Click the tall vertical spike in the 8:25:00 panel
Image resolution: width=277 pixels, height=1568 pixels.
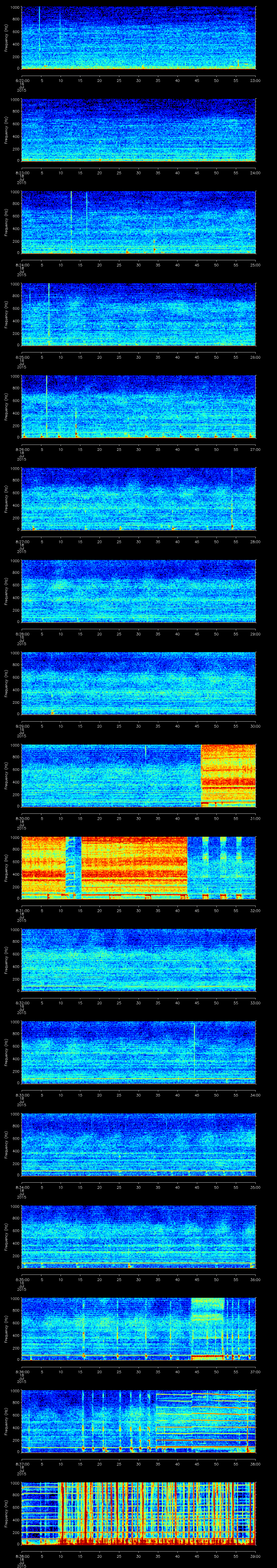pos(49,313)
